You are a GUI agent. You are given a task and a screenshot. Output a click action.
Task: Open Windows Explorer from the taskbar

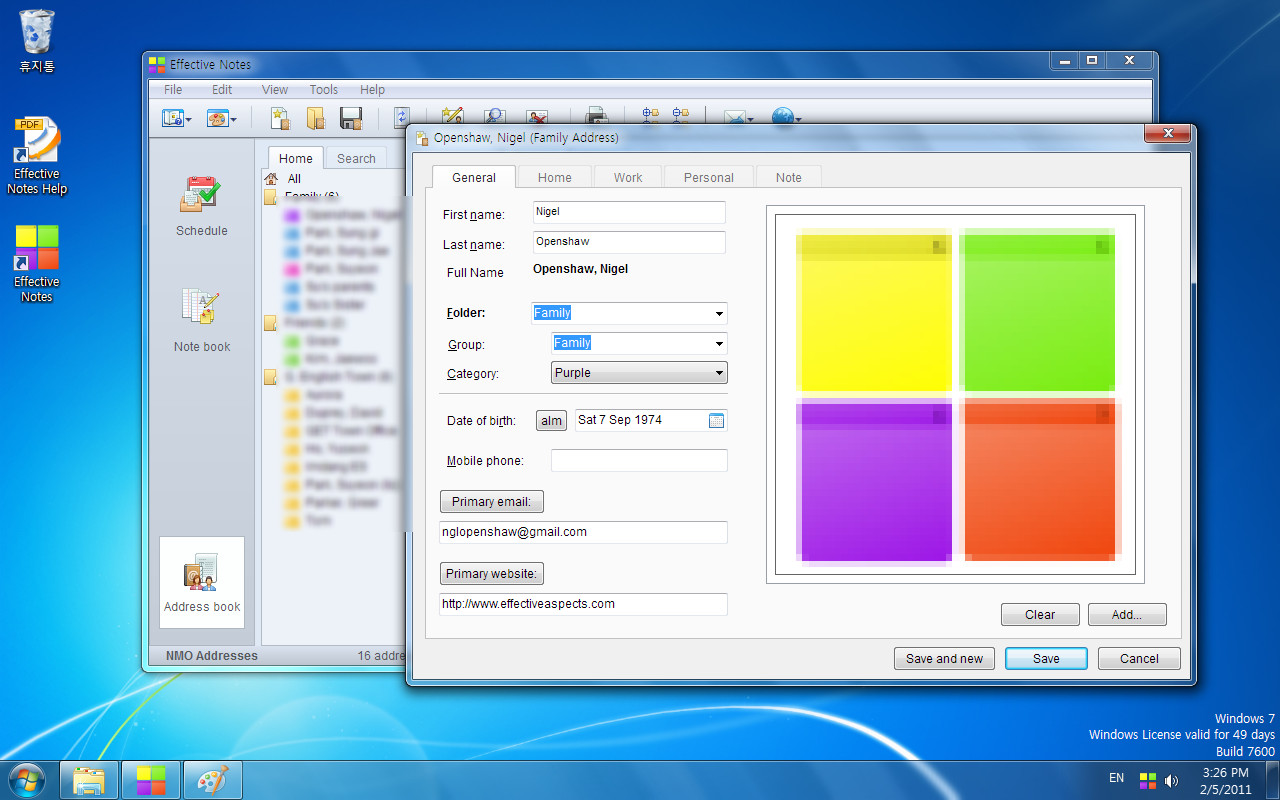pyautogui.click(x=89, y=780)
